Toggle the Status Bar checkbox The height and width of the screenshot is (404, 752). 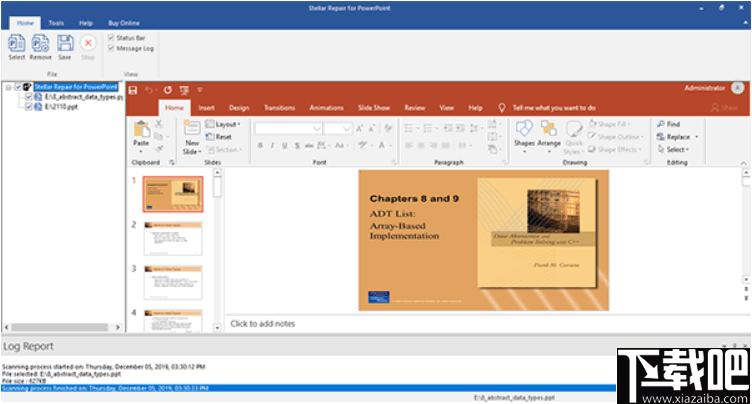[x=111, y=37]
